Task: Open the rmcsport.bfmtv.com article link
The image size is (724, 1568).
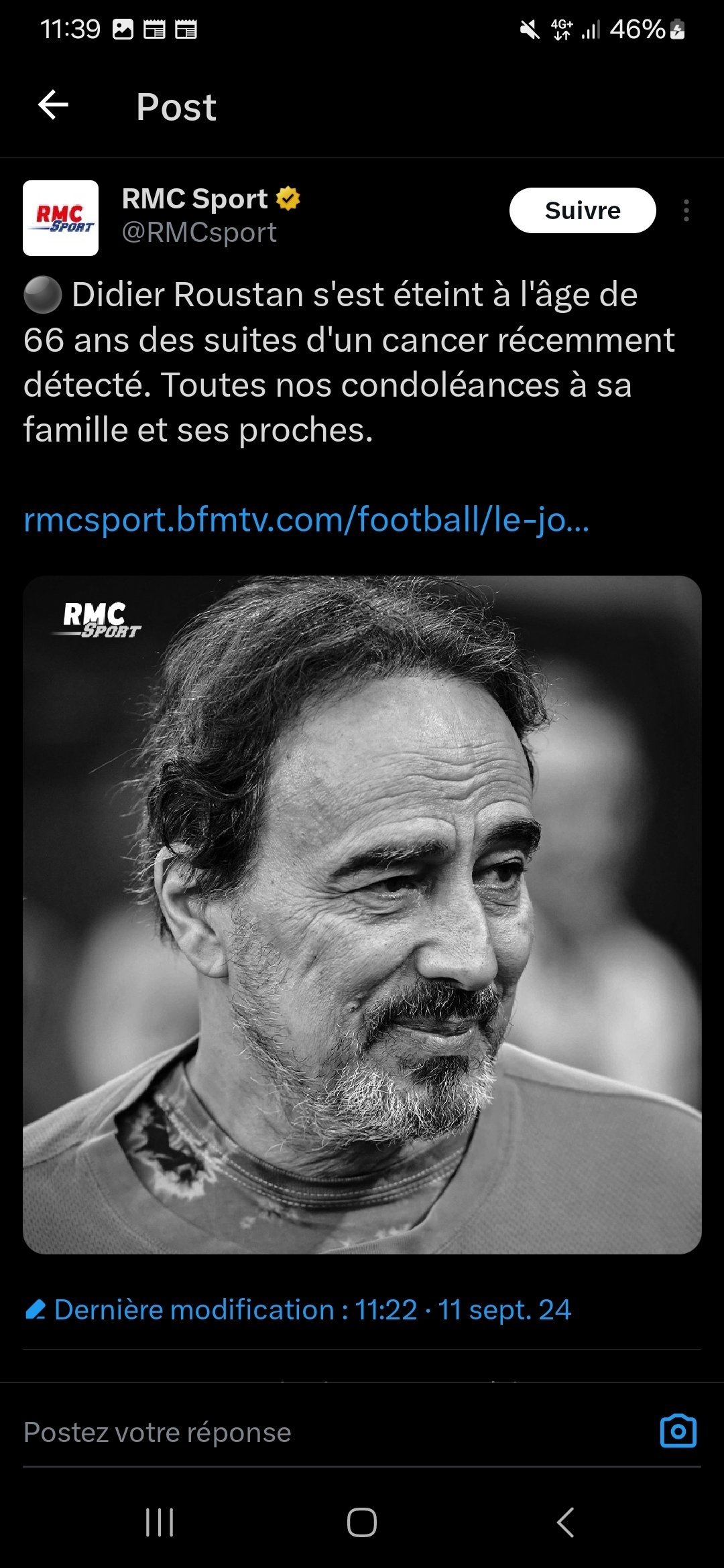Action: (306, 519)
